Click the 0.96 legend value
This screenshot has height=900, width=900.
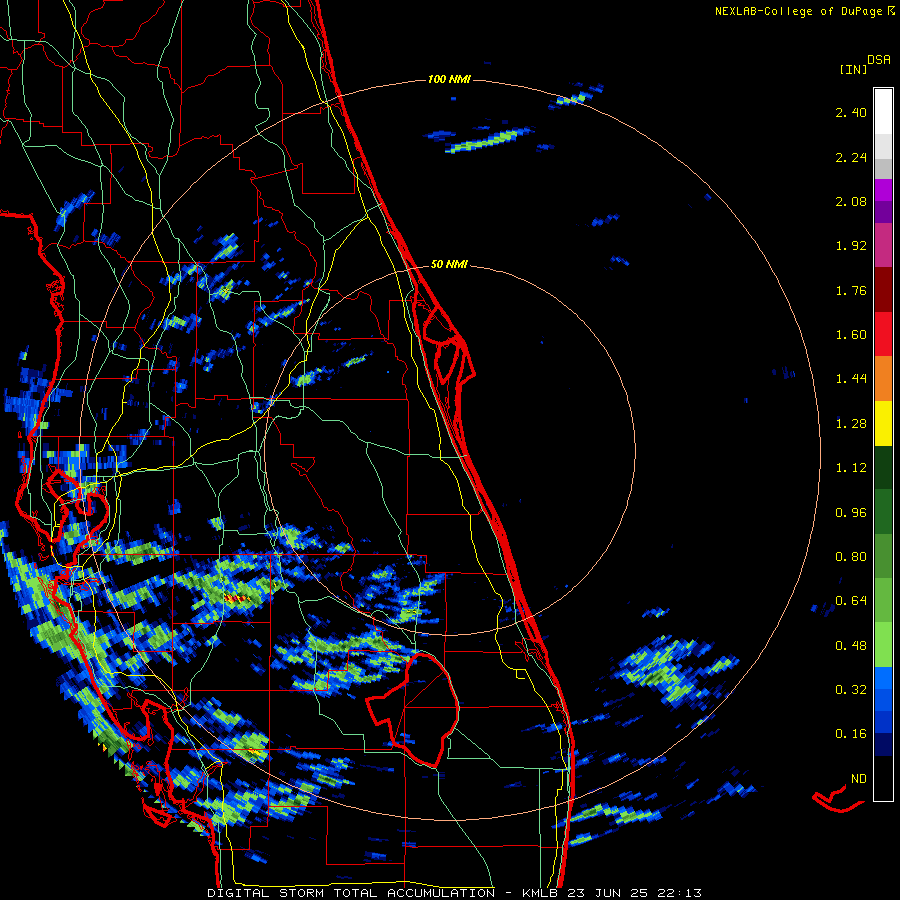tap(851, 513)
